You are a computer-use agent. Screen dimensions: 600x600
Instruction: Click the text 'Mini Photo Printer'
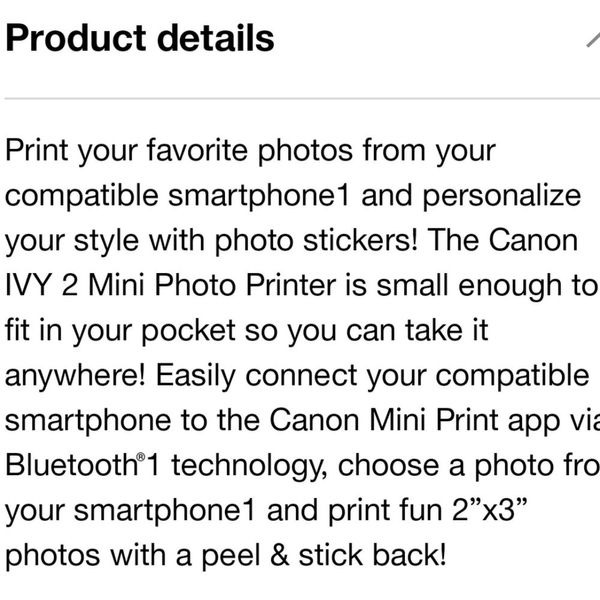[212, 285]
